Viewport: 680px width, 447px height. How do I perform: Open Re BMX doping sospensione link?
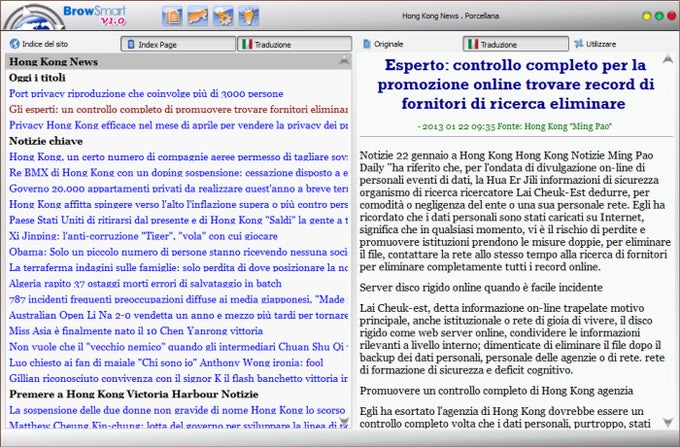pyautogui.click(x=178, y=173)
